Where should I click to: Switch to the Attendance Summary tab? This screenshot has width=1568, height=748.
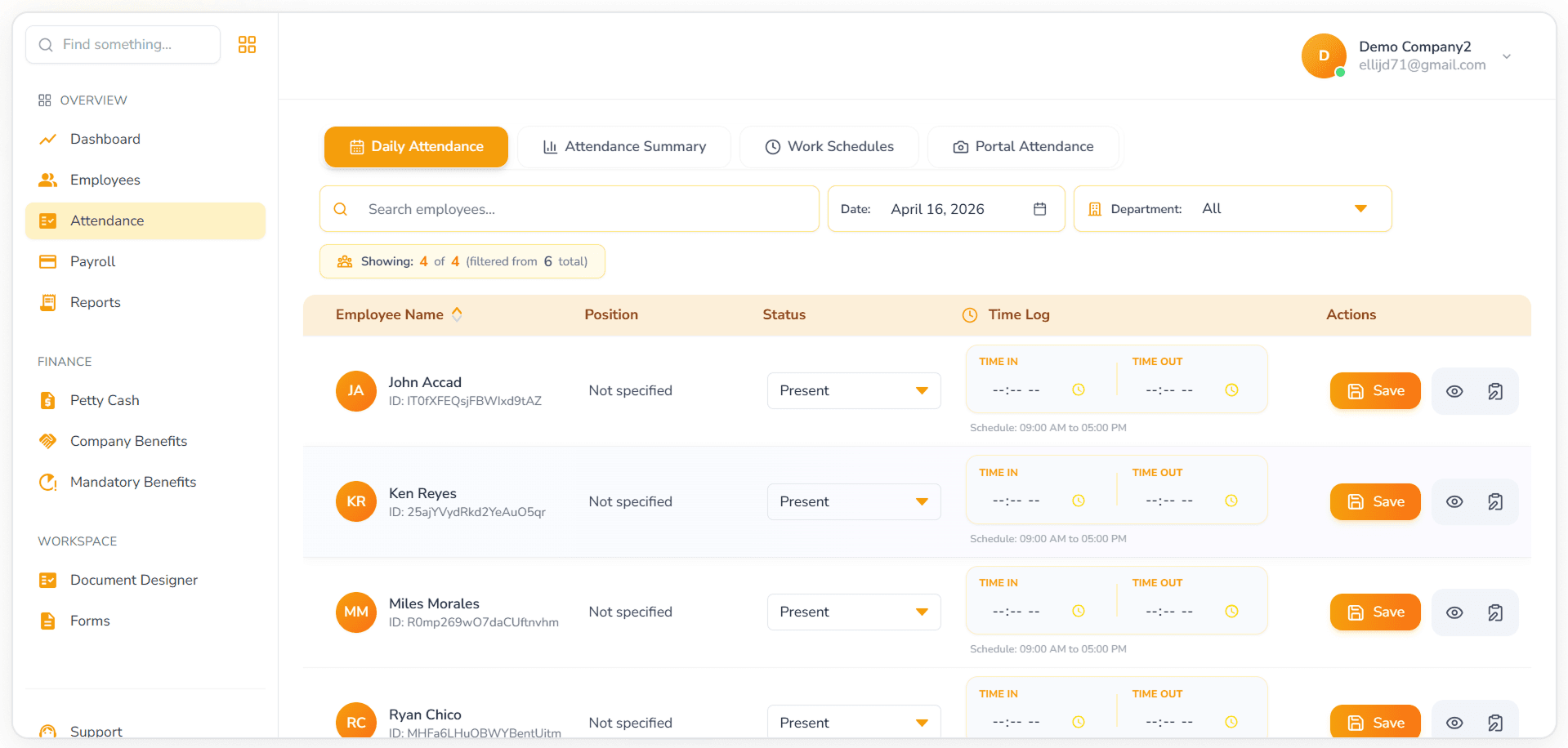[624, 147]
